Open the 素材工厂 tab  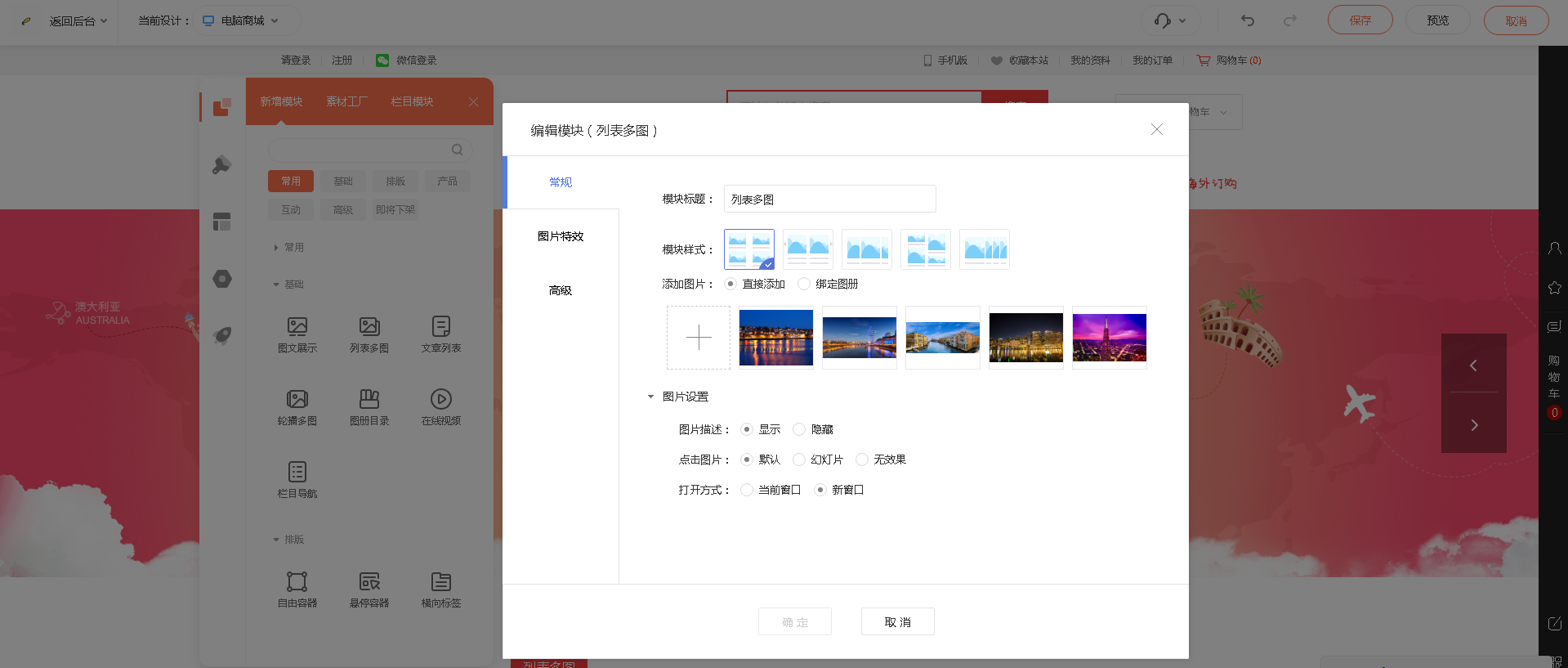pos(347,101)
